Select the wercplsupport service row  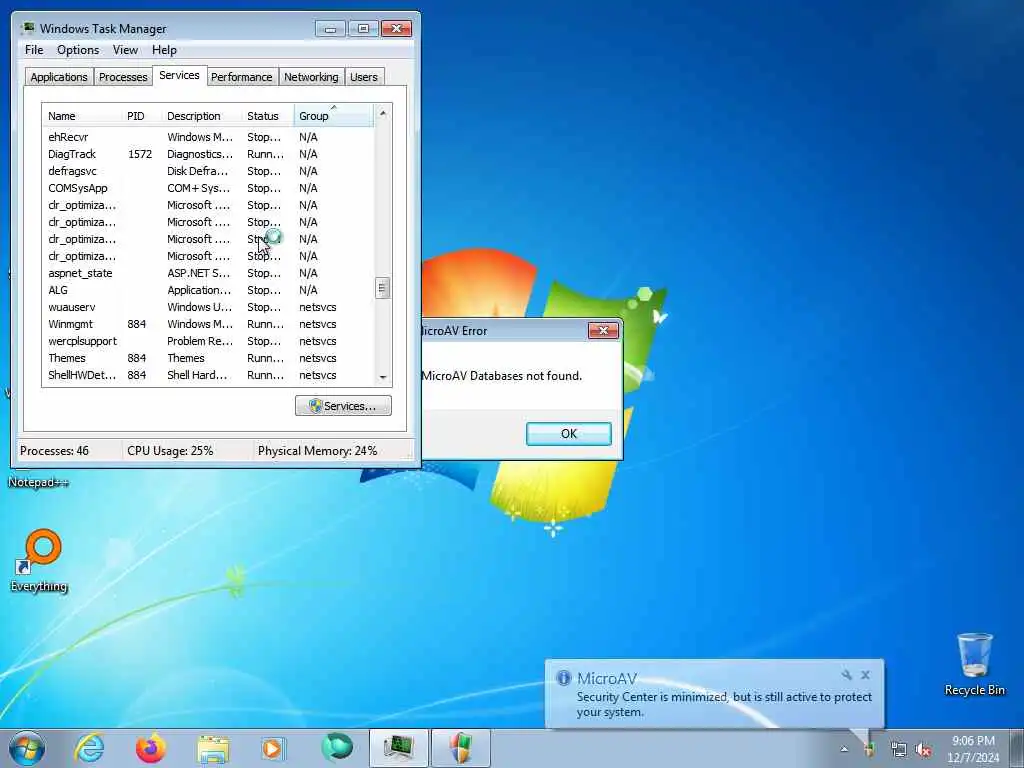(x=208, y=341)
